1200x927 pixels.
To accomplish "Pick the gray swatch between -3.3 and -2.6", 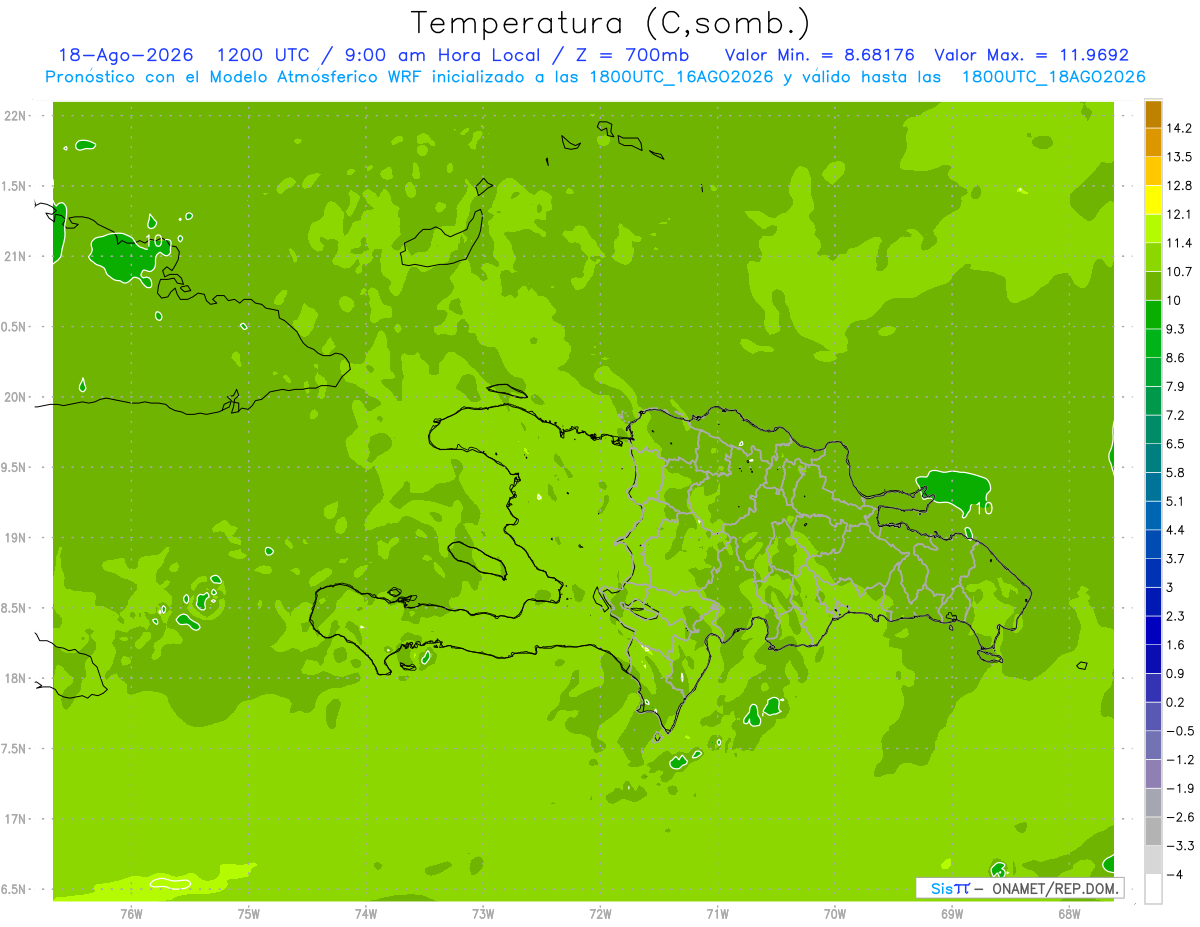I will pos(1153,831).
